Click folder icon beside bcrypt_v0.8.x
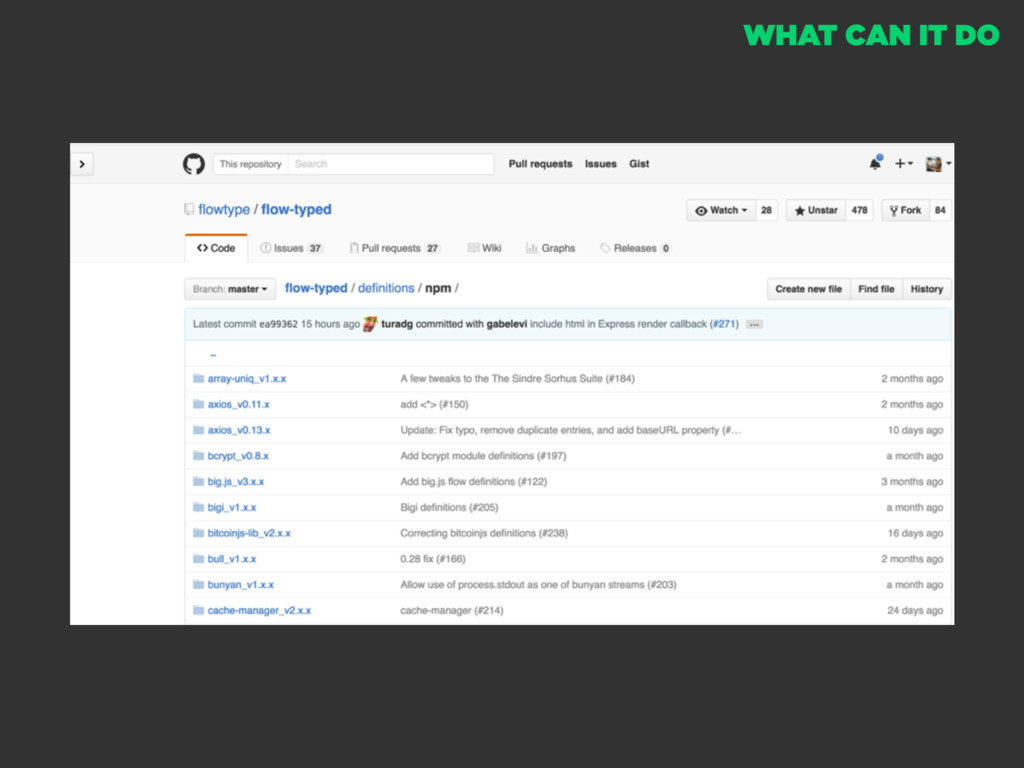 (199, 455)
